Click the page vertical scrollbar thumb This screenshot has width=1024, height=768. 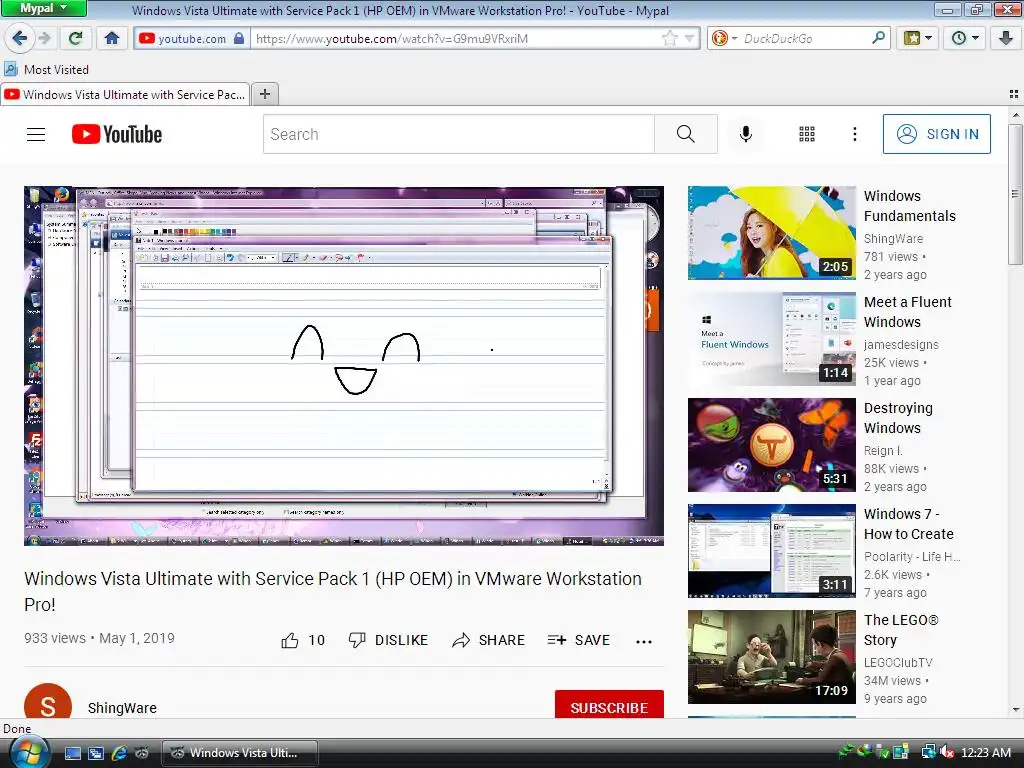tap(1015, 195)
